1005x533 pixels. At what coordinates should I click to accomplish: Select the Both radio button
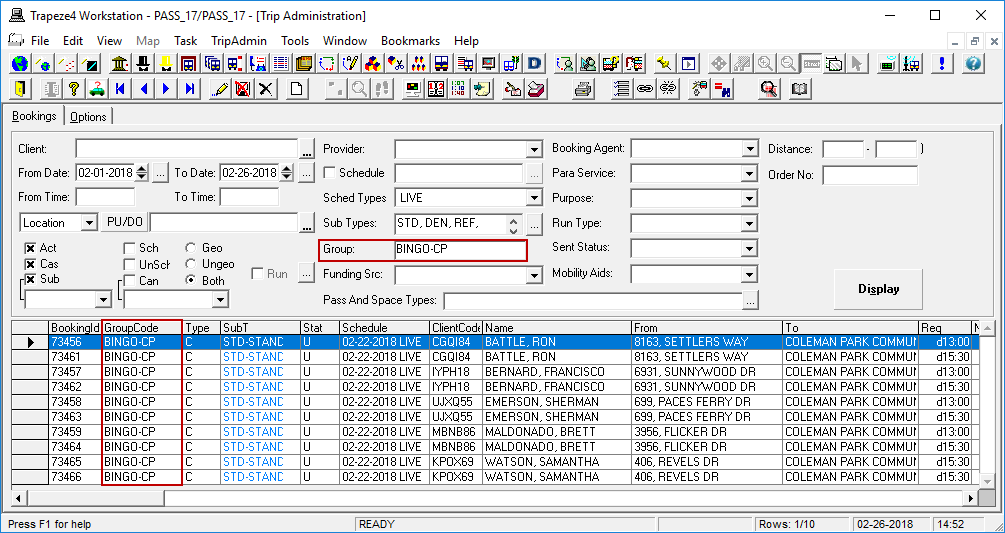pos(190,281)
